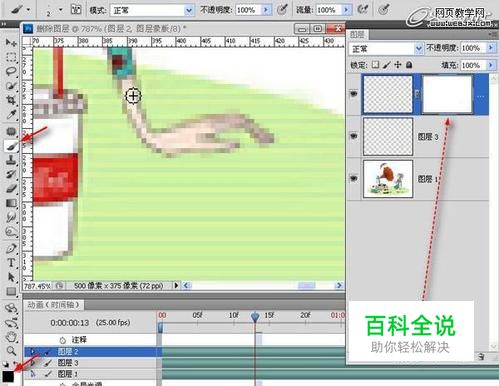Open layer 填充 slider arrow

(491, 65)
